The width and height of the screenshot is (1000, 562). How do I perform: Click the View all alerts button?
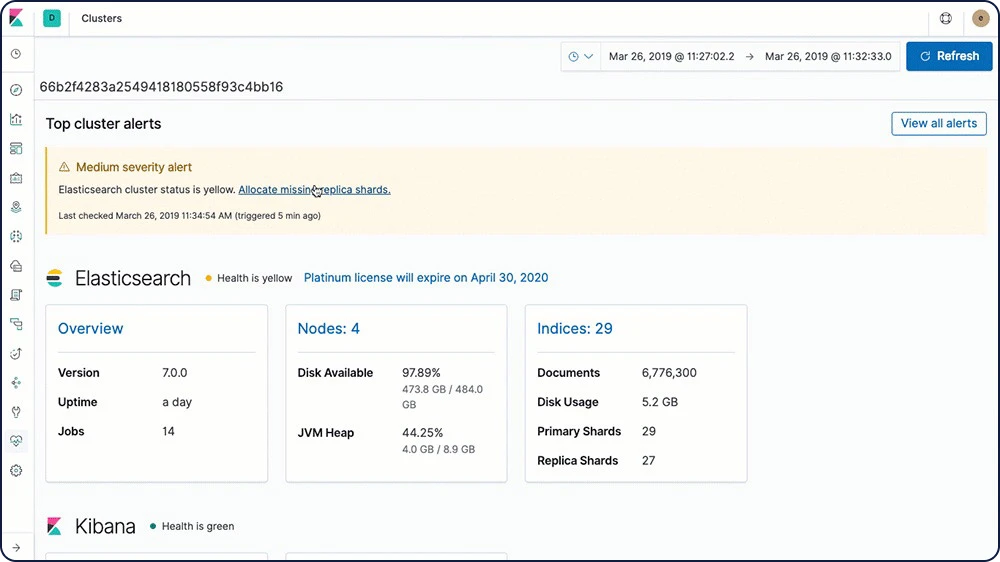(x=939, y=124)
